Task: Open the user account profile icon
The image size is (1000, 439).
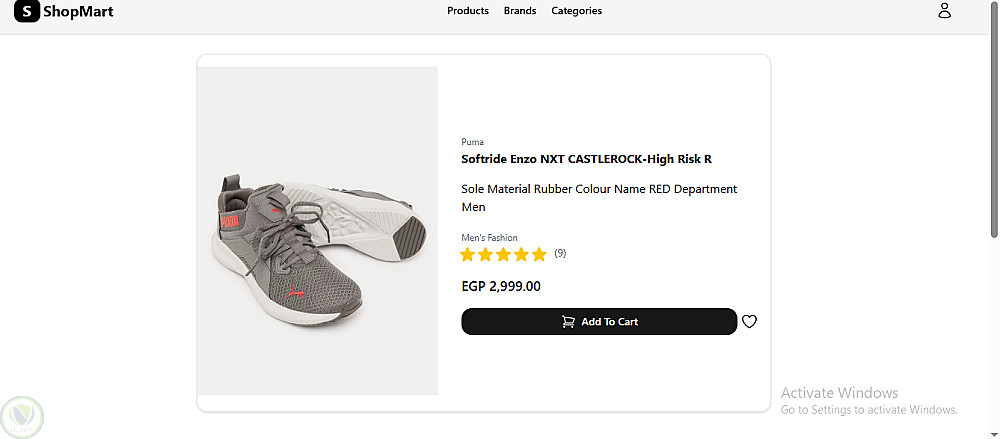Action: coord(945,10)
